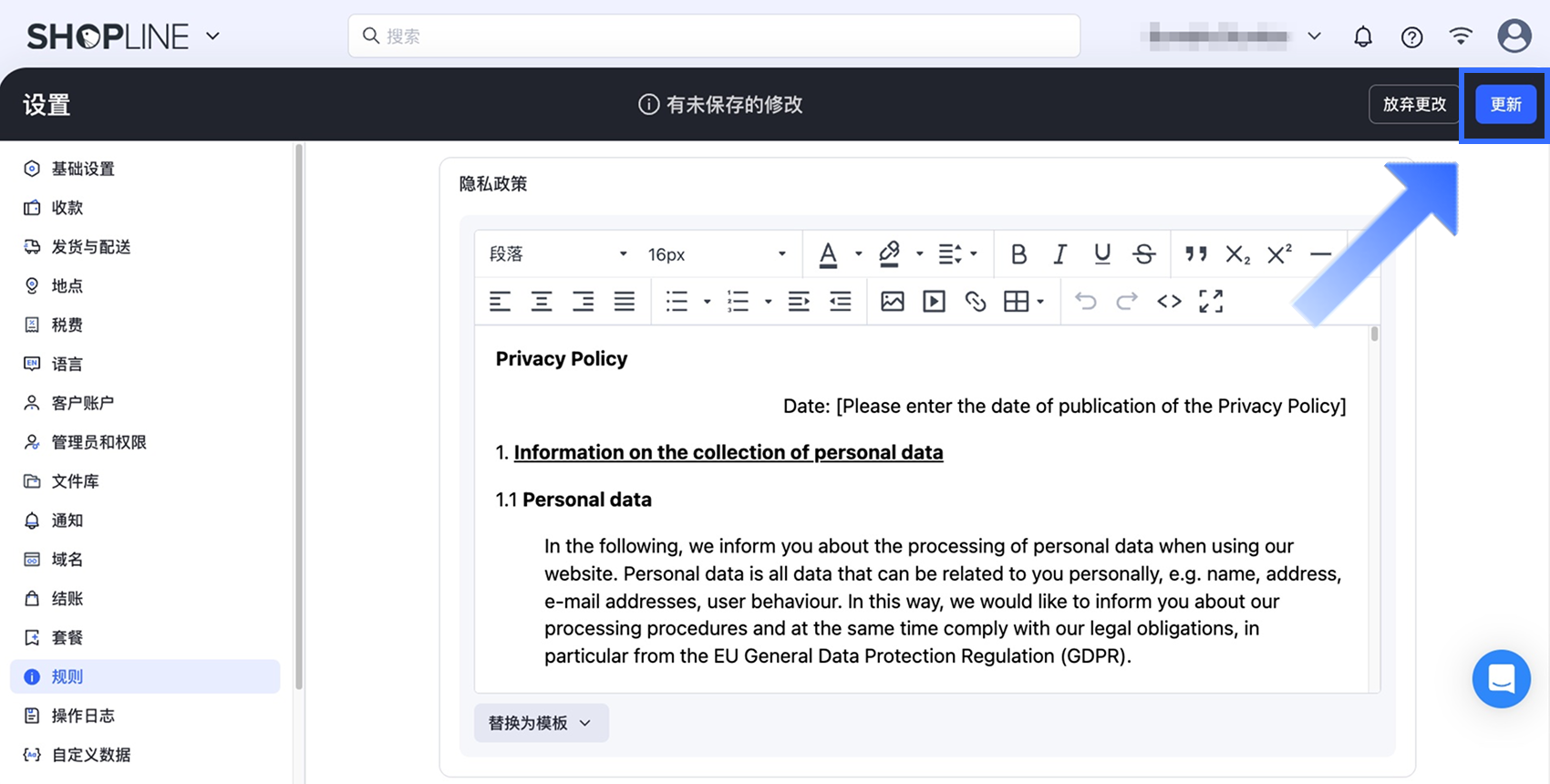The image size is (1550, 784).
Task: Decrease paragraph indent
Action: coord(841,302)
